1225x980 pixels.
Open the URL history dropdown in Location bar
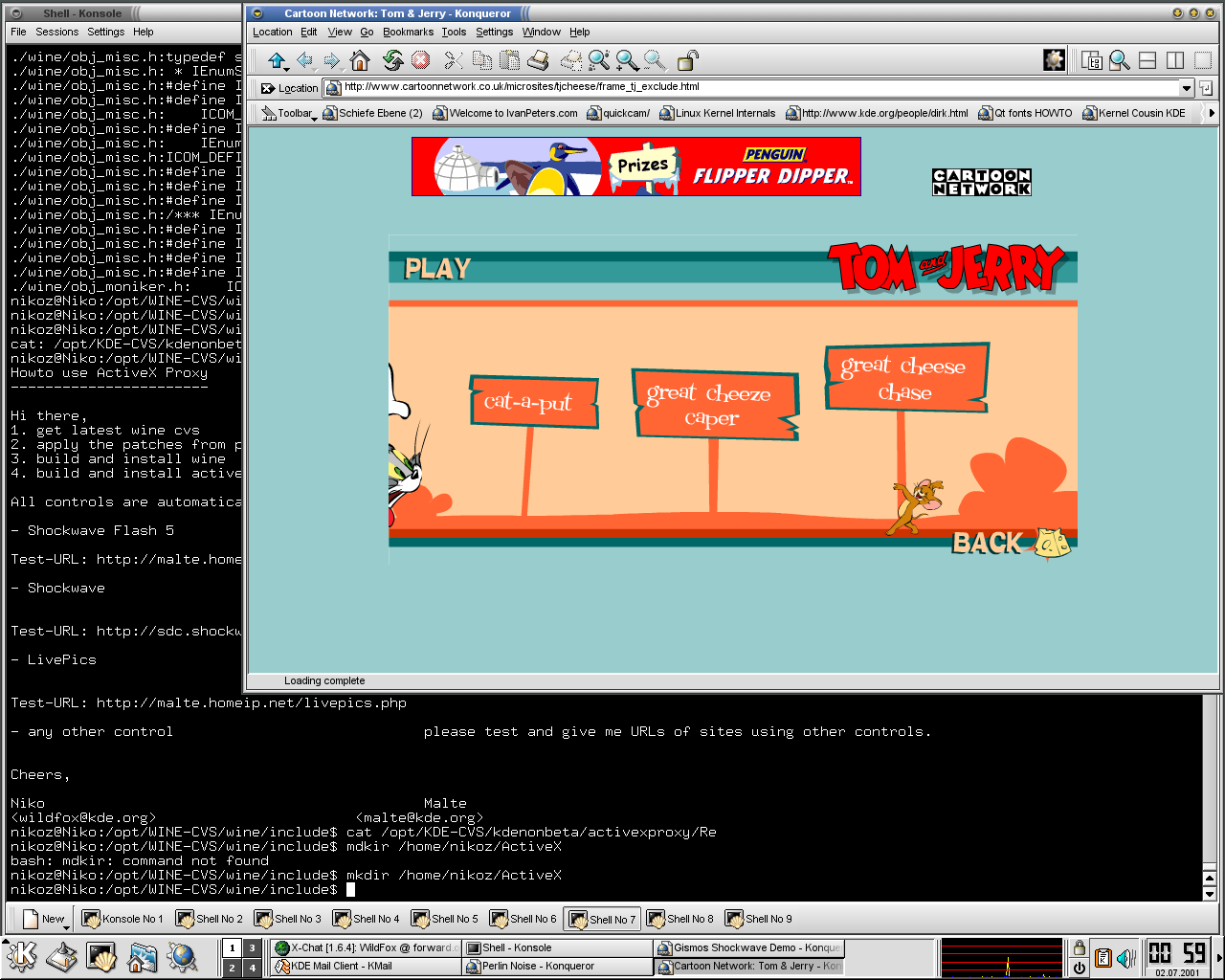point(1187,87)
